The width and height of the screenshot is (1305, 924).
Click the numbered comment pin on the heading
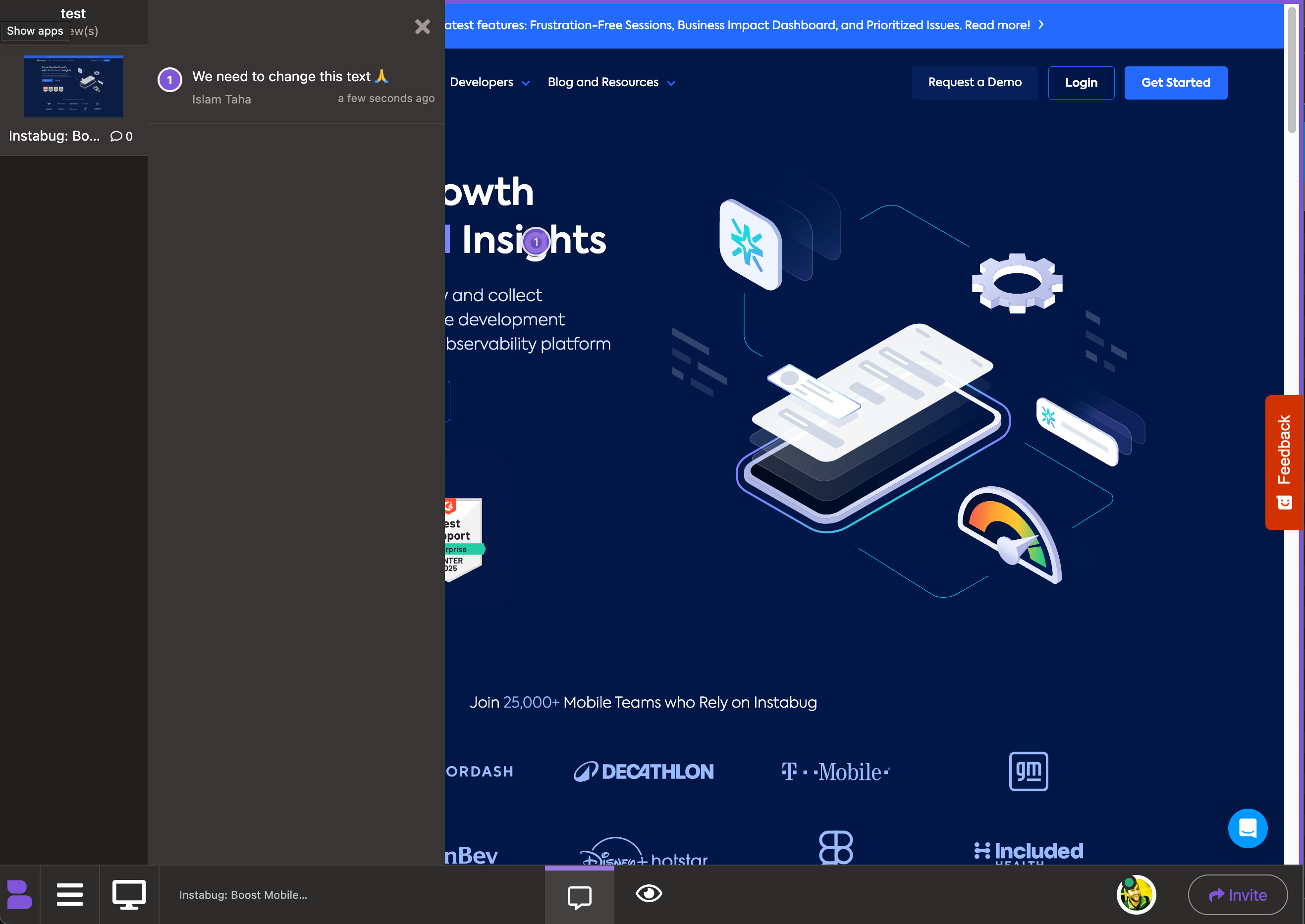(536, 242)
